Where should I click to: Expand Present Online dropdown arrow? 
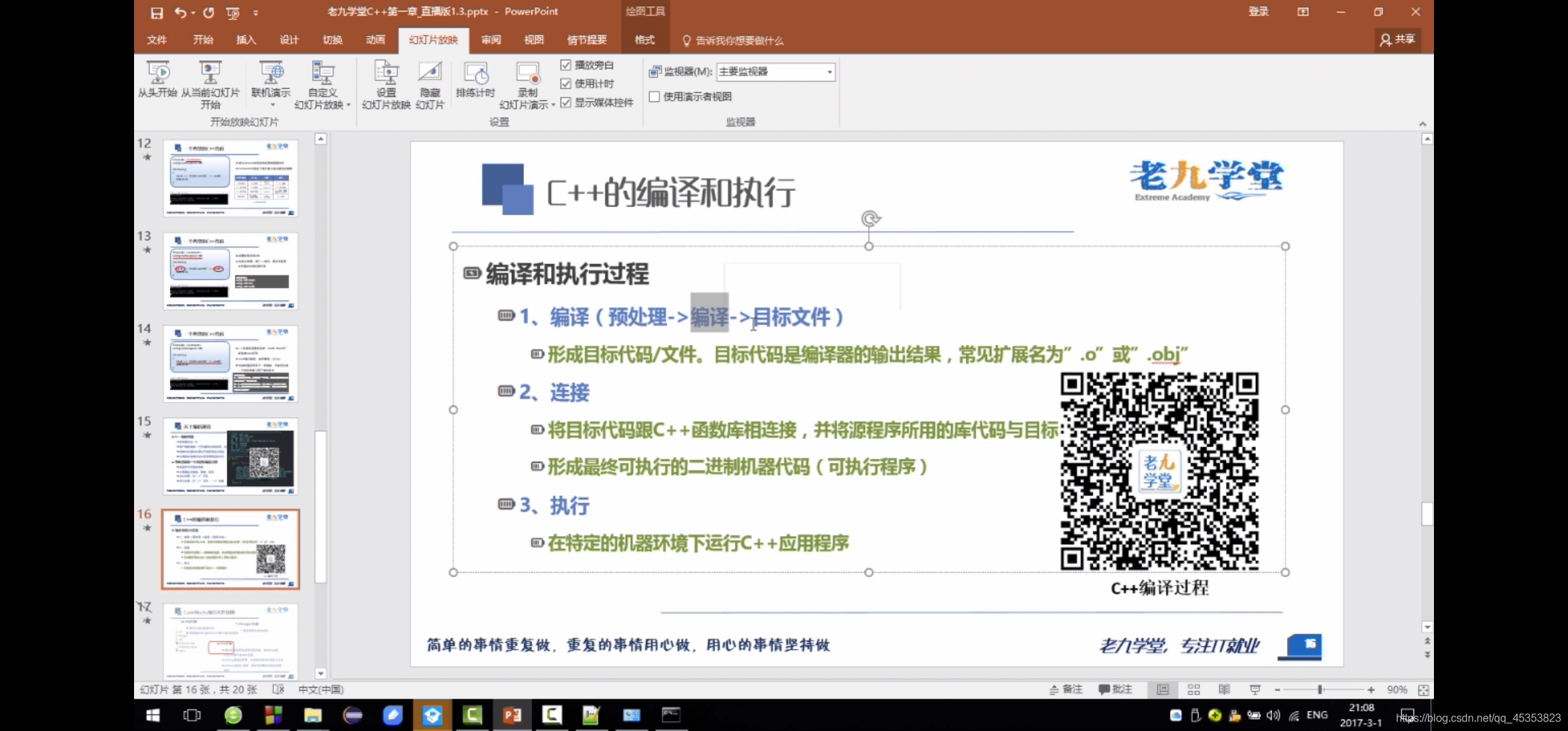tap(272, 105)
